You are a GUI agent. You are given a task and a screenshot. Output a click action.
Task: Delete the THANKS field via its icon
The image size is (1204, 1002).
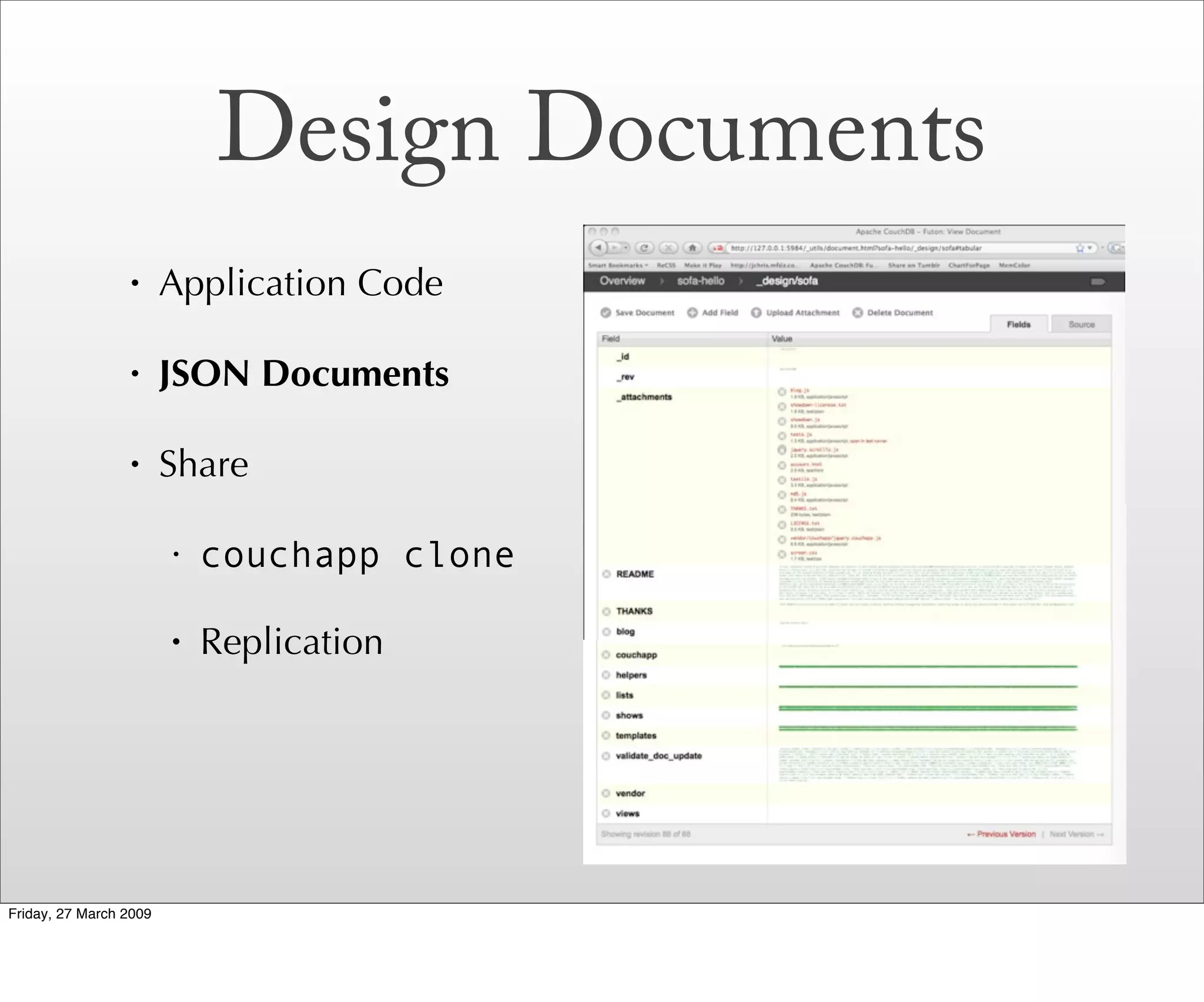[606, 612]
